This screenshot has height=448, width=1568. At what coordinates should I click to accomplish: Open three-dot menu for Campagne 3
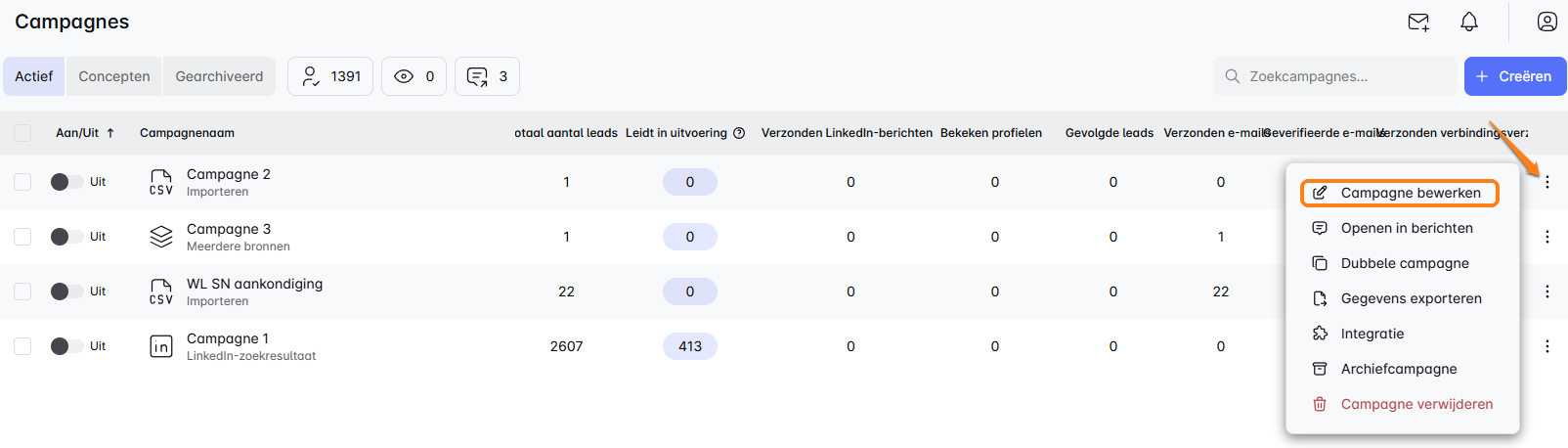[1546, 237]
